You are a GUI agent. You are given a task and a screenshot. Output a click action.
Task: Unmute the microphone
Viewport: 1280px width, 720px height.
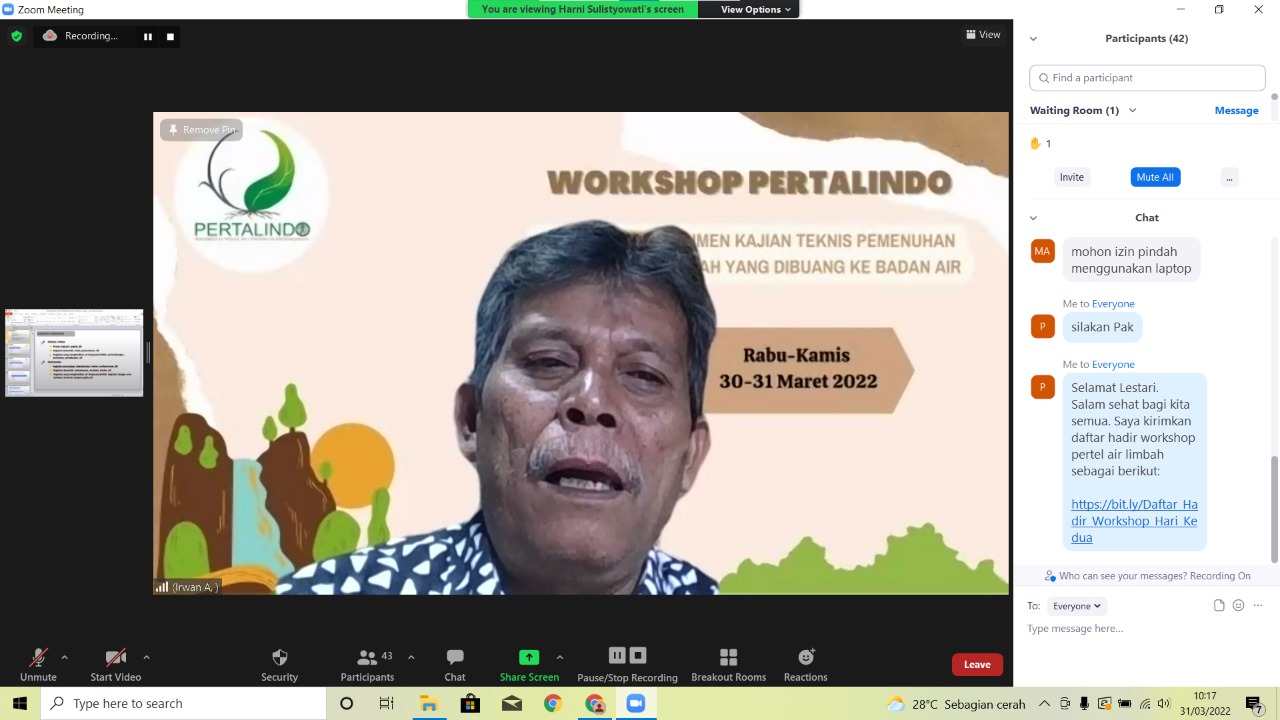[38, 664]
